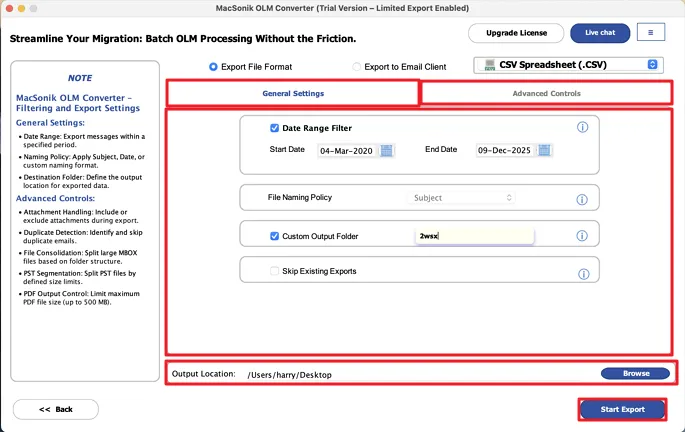
Task: Click the Upgrade License button
Action: click(516, 33)
